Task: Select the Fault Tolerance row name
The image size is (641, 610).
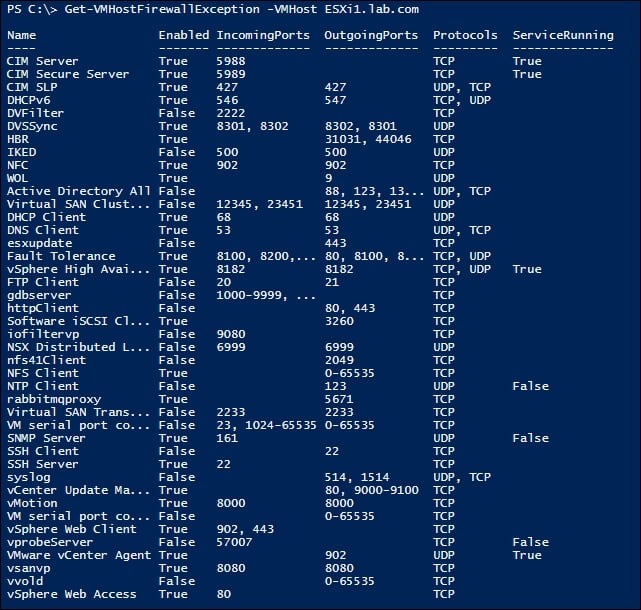Action: [61, 256]
